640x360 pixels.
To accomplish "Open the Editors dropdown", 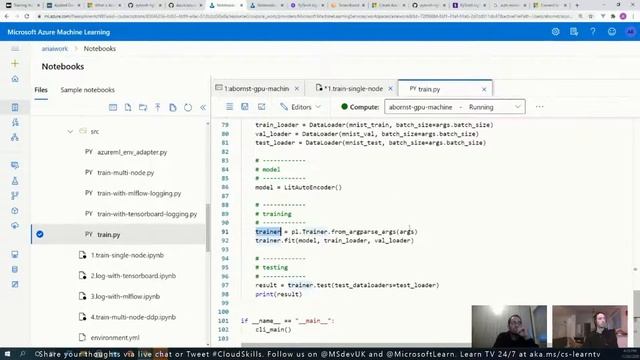I will pyautogui.click(x=300, y=107).
